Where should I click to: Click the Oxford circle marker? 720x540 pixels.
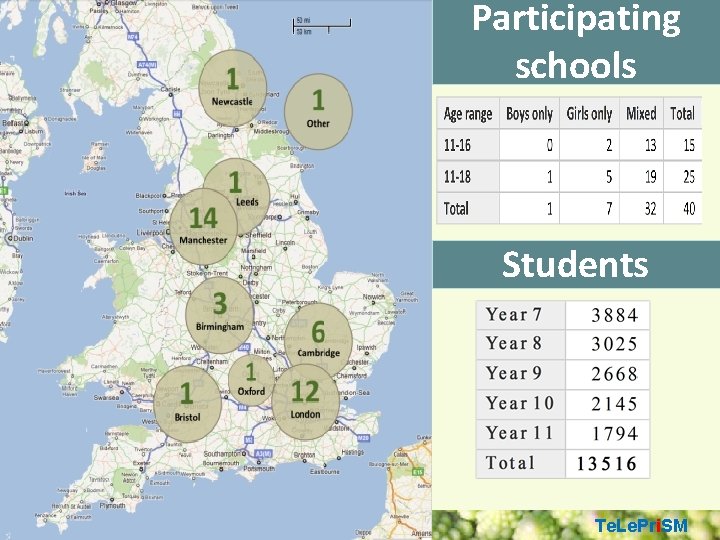point(251,380)
